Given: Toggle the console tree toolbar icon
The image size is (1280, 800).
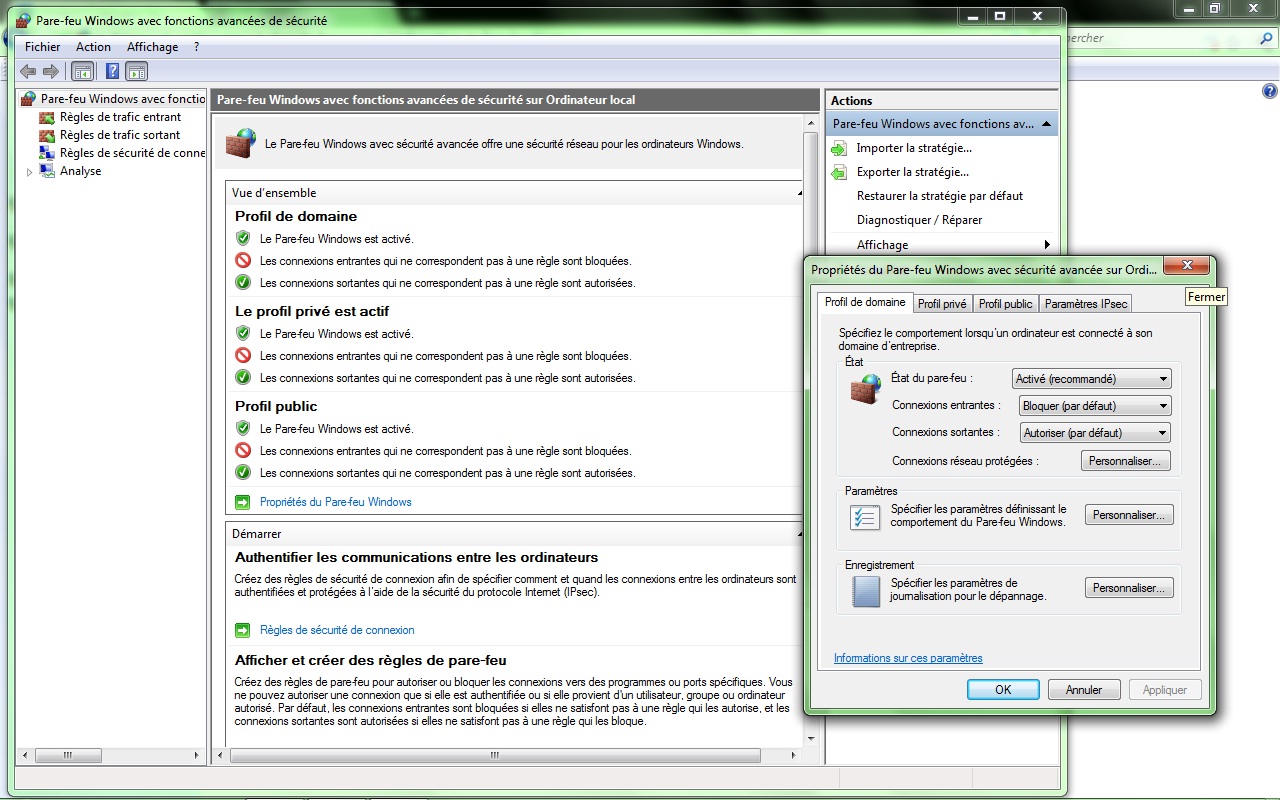Looking at the screenshot, I should (x=83, y=71).
